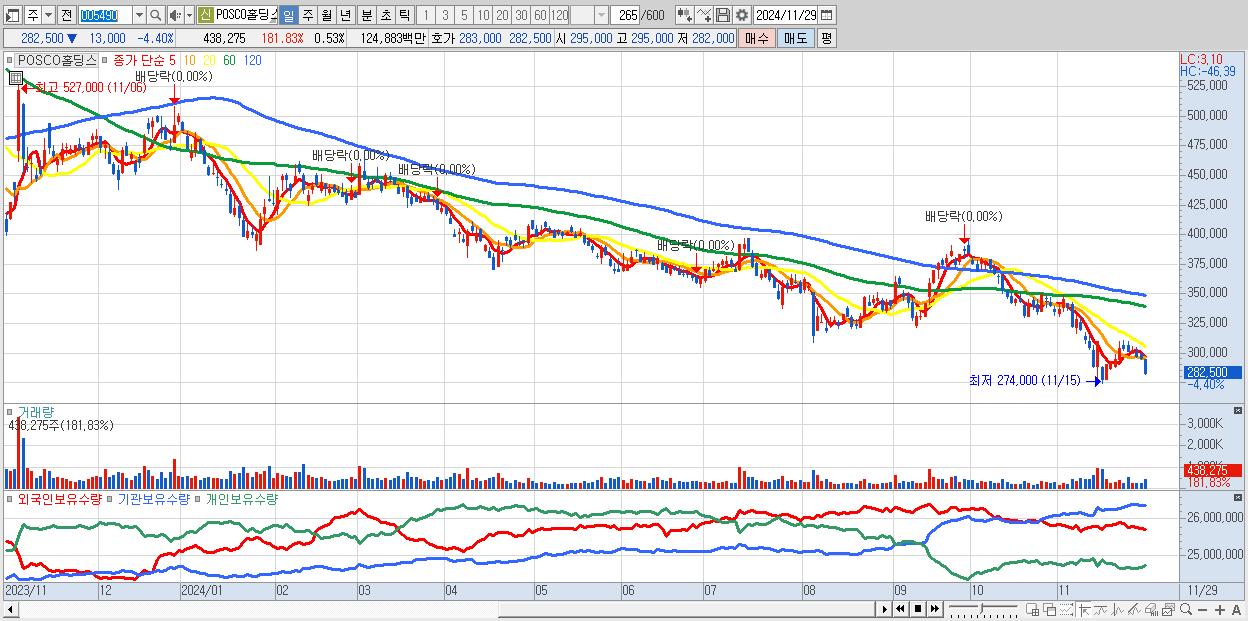Image resolution: width=1248 pixels, height=621 pixels.
Task: Click the zigzag wave drawing icon
Action: (1118, 609)
